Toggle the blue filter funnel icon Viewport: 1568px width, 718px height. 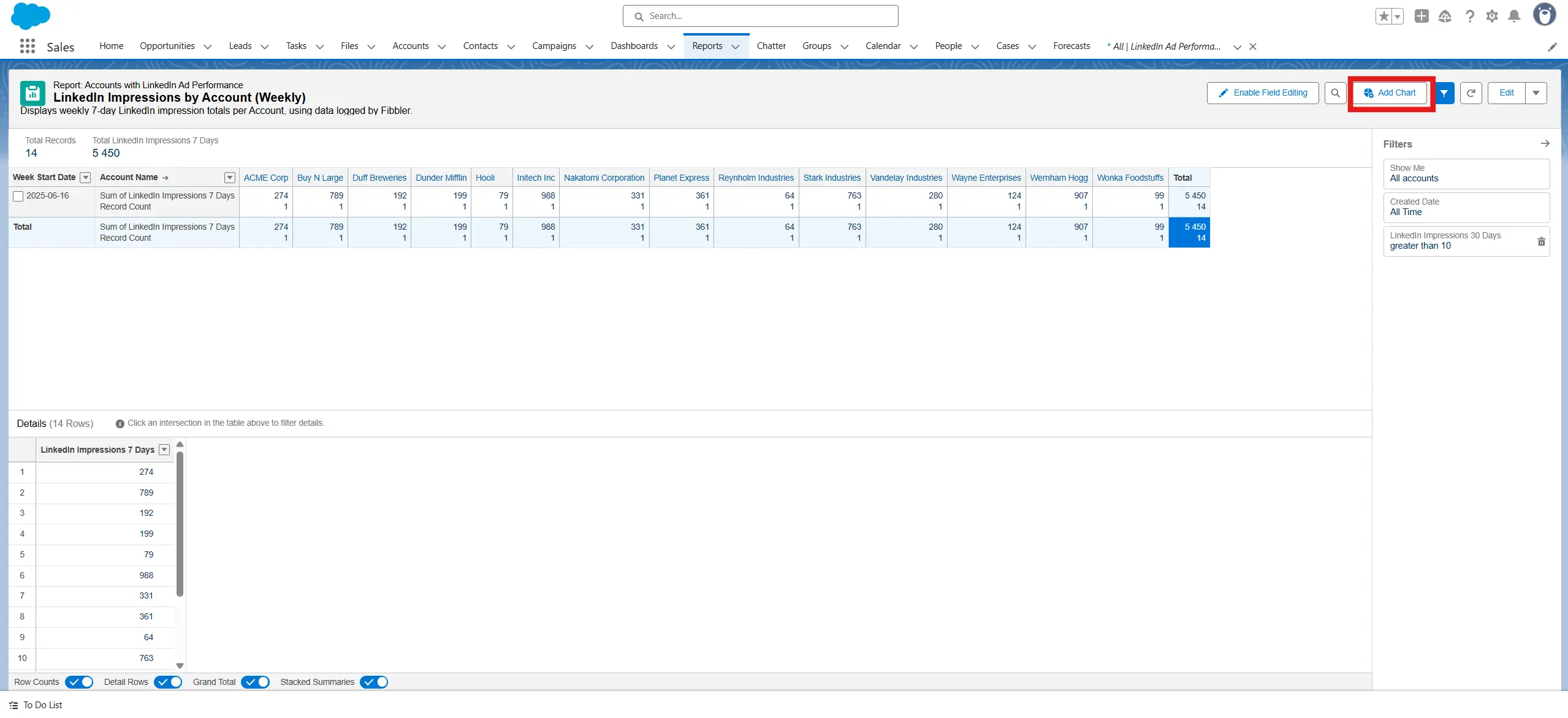tap(1444, 93)
